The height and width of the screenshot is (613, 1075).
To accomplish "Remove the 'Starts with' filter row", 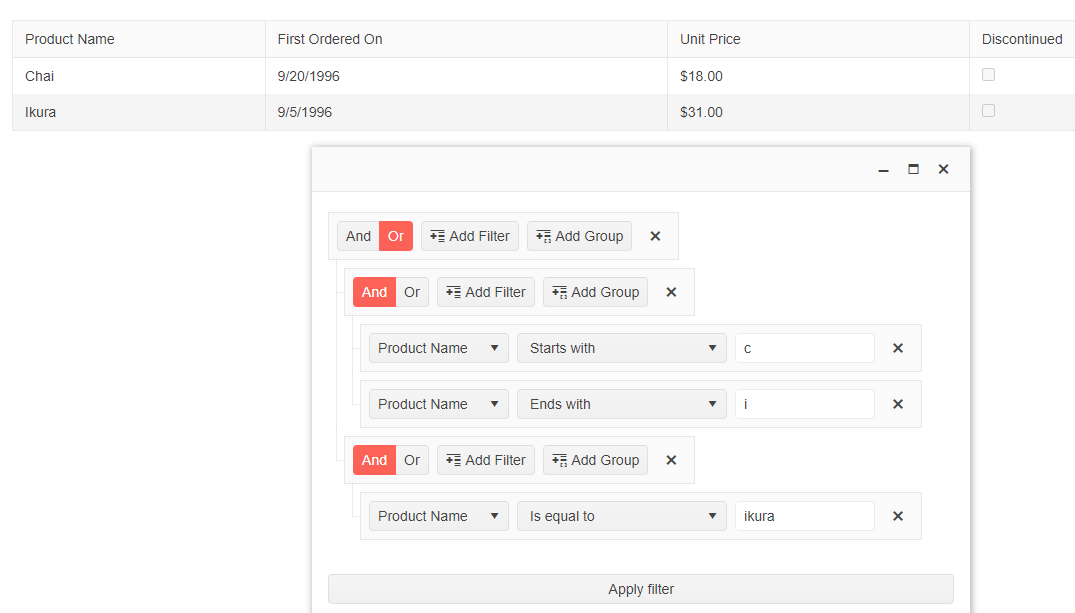I will (897, 348).
